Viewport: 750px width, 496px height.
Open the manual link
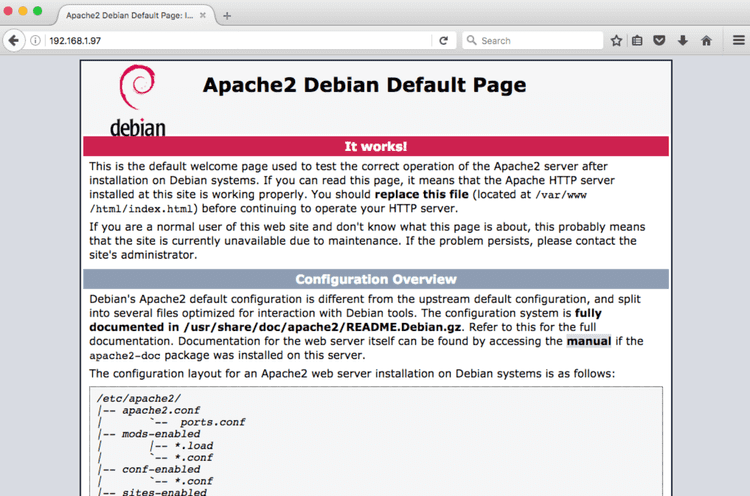(x=589, y=341)
